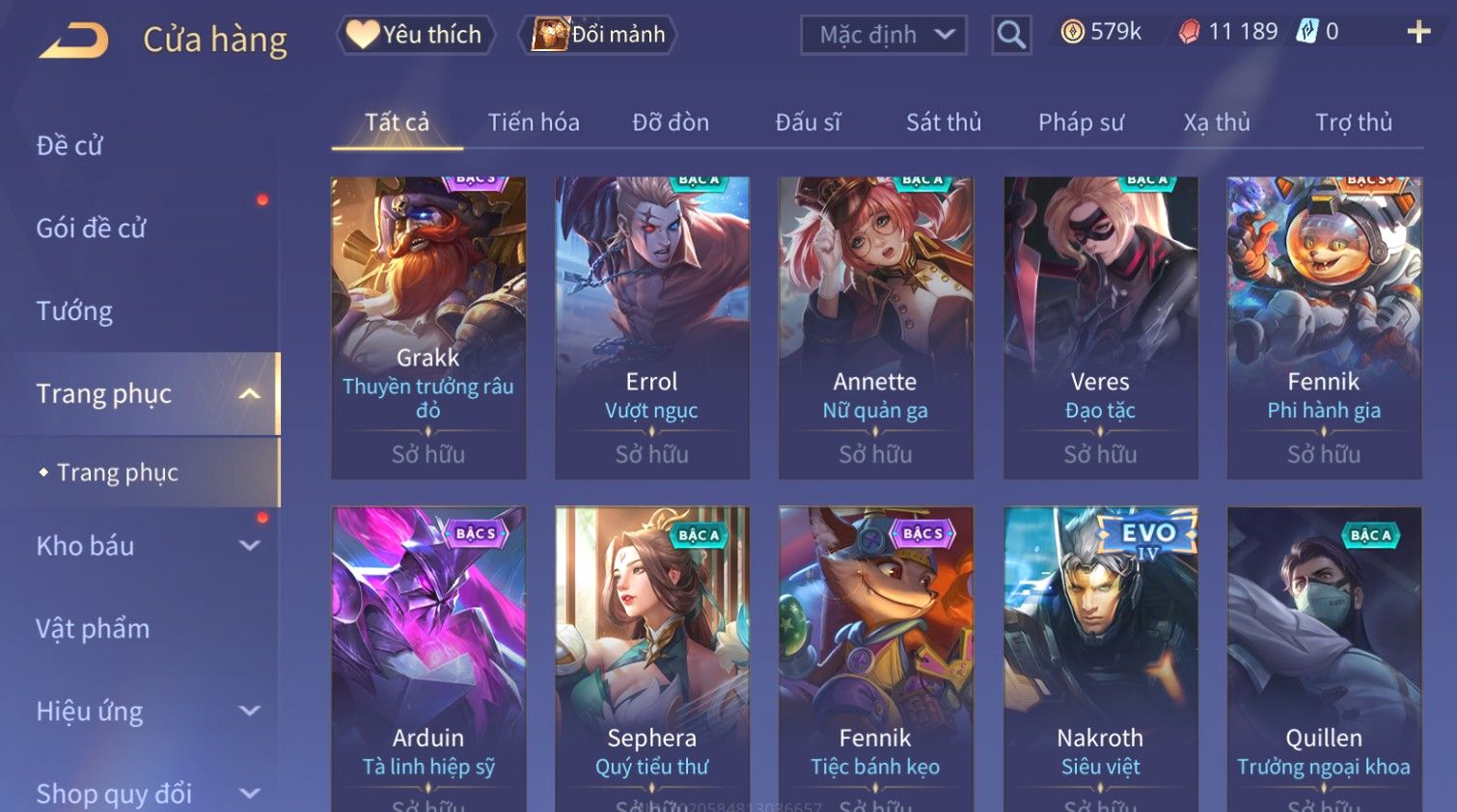
Task: Click the heart icon on Yêu thích
Action: pos(363,35)
